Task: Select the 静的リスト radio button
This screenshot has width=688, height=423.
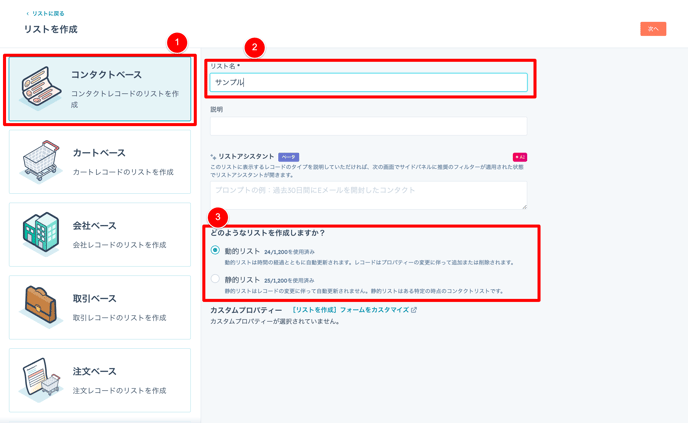Action: click(x=215, y=279)
